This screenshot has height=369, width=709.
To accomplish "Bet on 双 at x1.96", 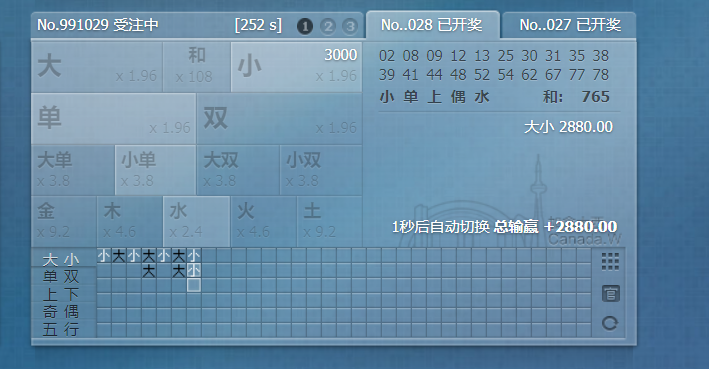I will (279, 118).
